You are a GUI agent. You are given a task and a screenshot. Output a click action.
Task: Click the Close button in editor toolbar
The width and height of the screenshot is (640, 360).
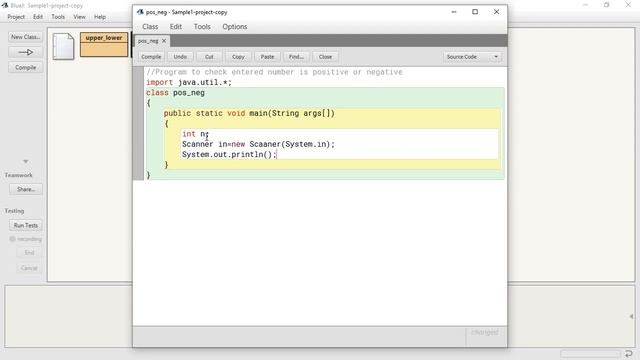coord(325,57)
